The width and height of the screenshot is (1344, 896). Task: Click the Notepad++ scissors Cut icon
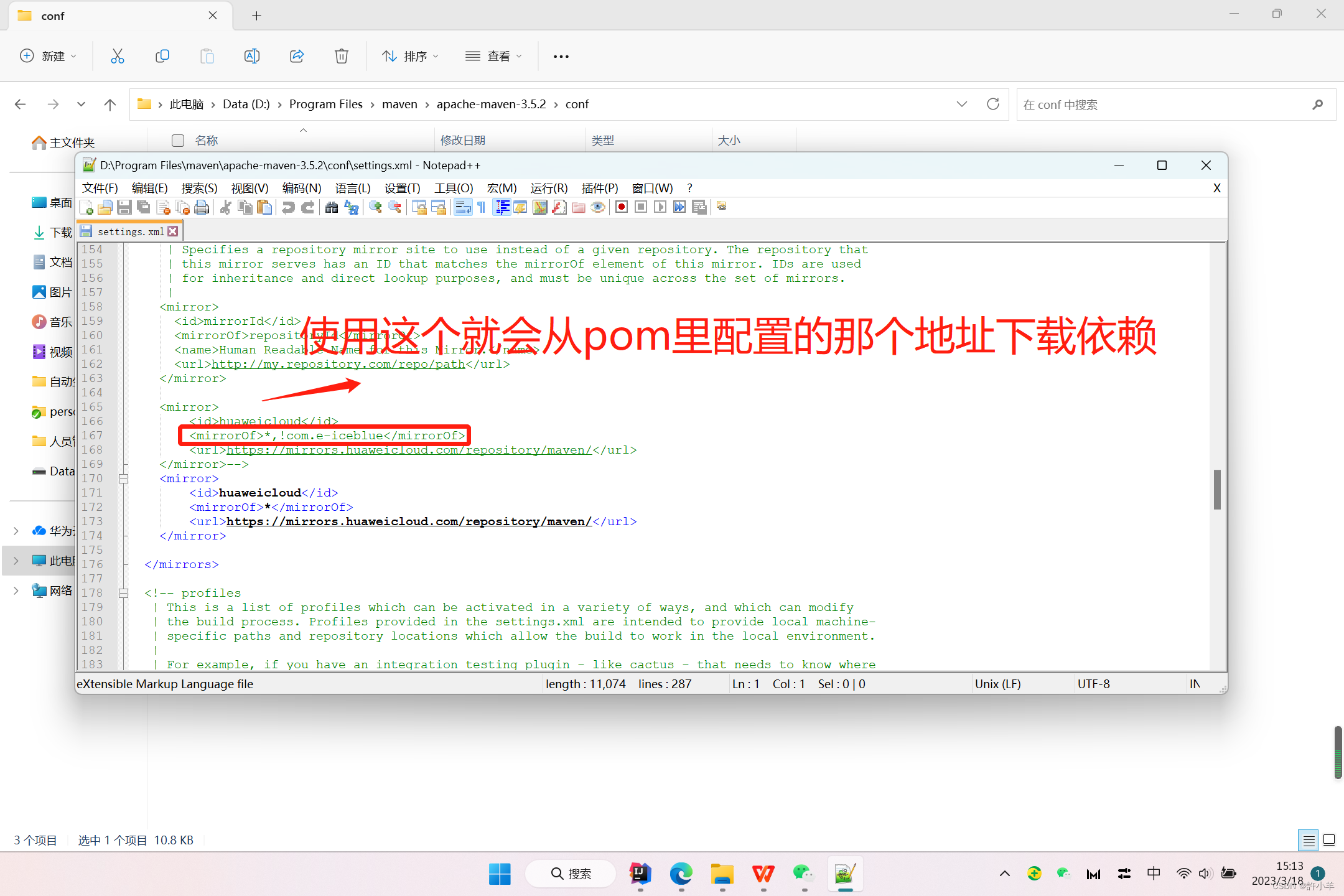[226, 207]
